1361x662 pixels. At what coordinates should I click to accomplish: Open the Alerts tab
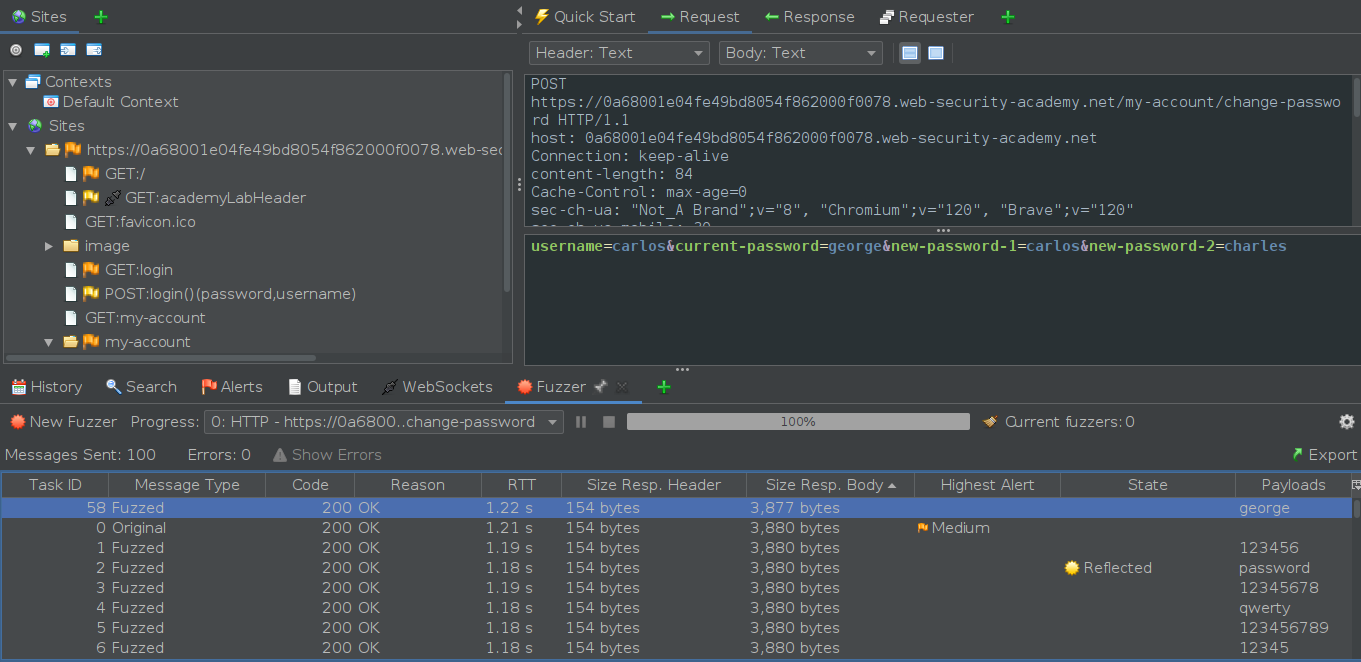(231, 387)
